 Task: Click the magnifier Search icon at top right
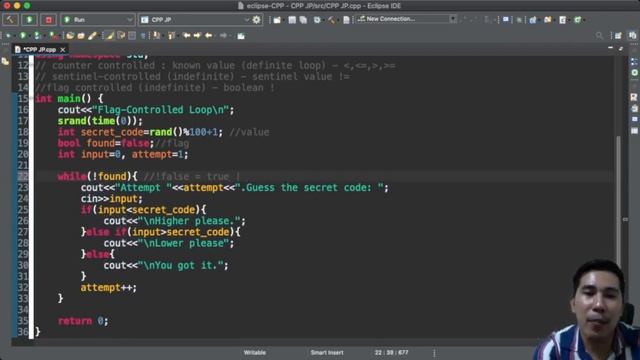click(x=599, y=36)
